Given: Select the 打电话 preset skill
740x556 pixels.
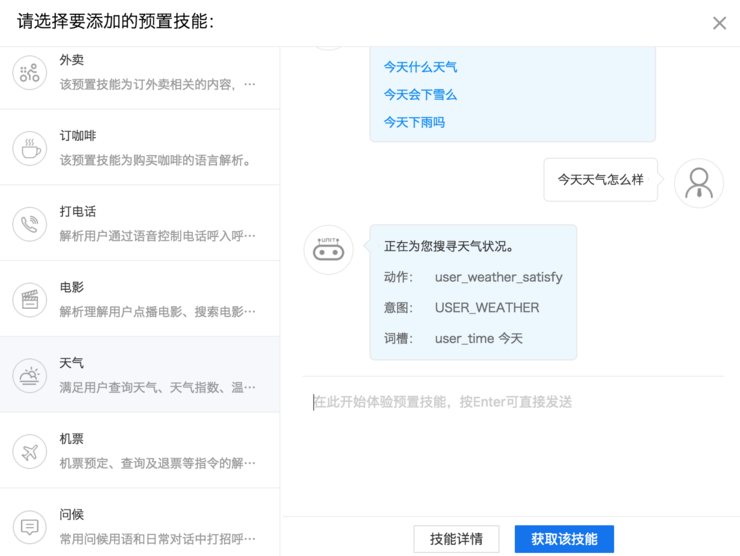Looking at the screenshot, I should pos(140,223).
